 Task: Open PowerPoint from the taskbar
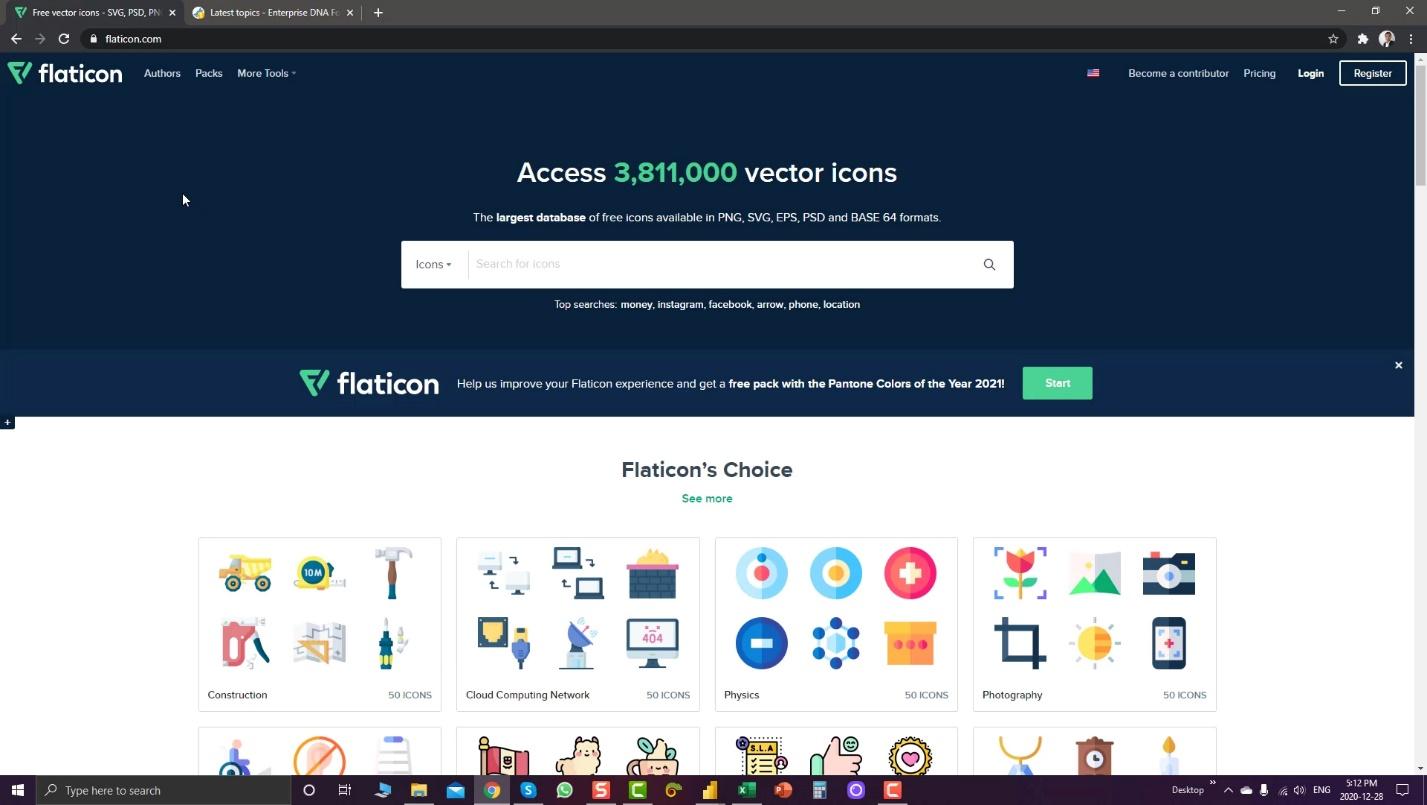(x=783, y=790)
